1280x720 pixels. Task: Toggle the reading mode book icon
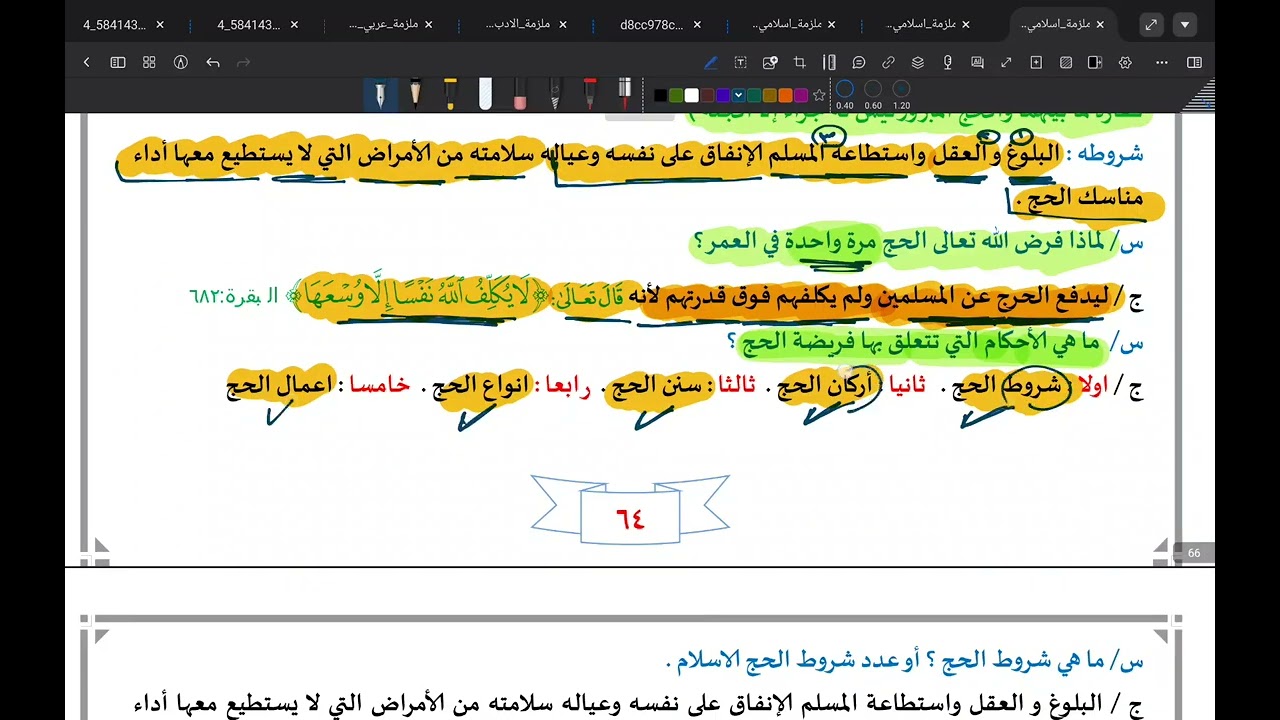pyautogui.click(x=118, y=62)
